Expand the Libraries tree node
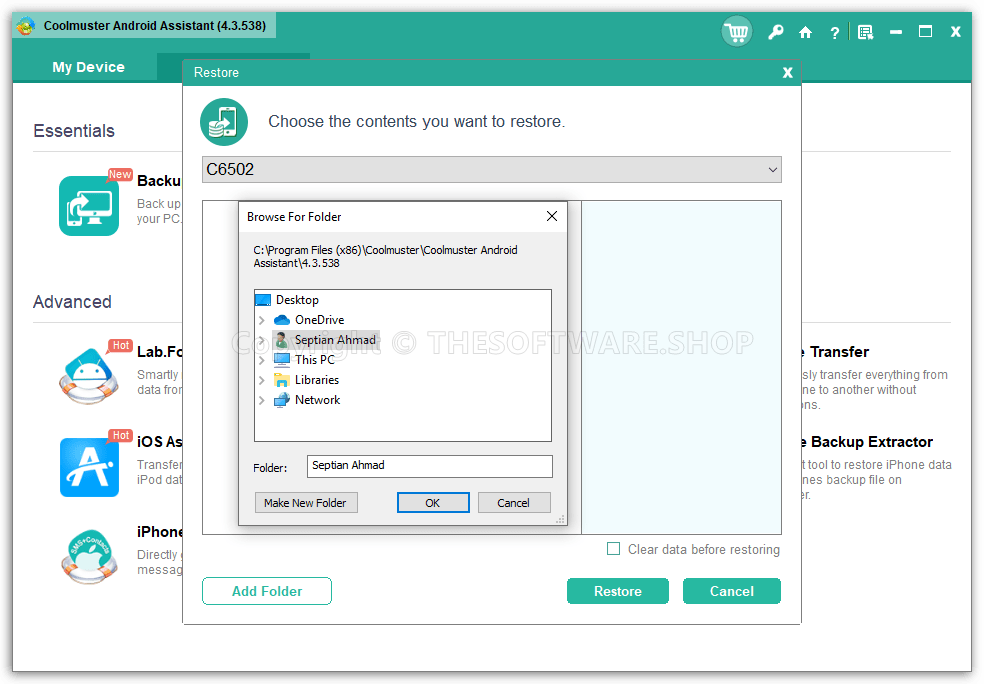 point(262,380)
